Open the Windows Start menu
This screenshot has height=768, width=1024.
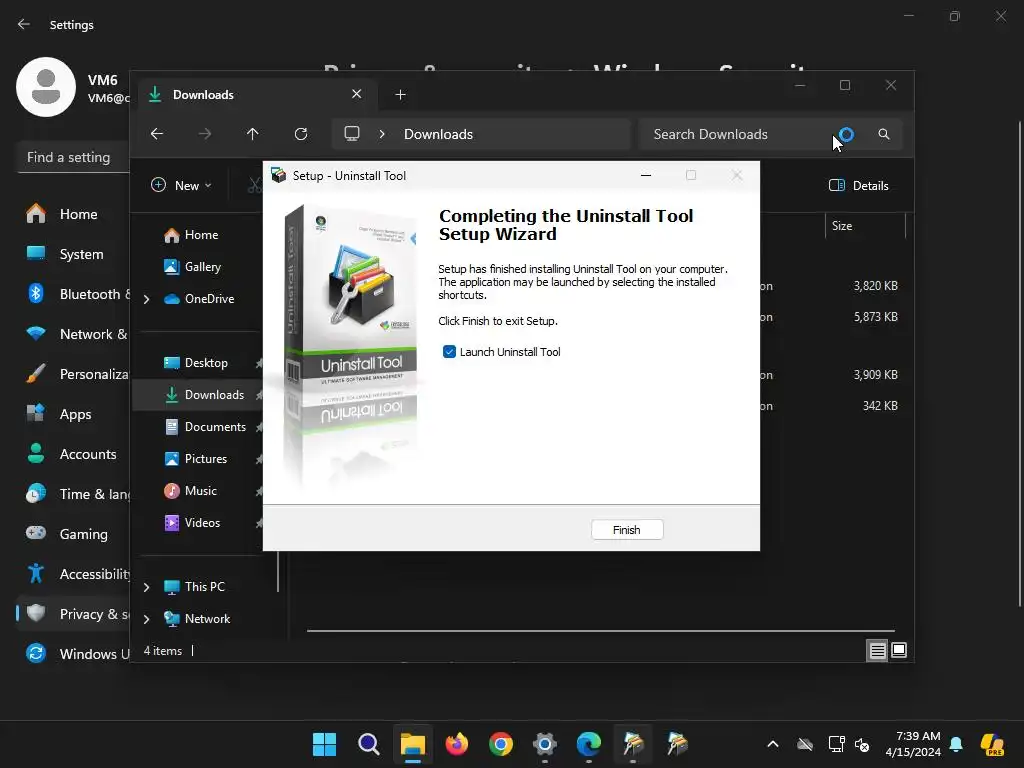tap(325, 744)
